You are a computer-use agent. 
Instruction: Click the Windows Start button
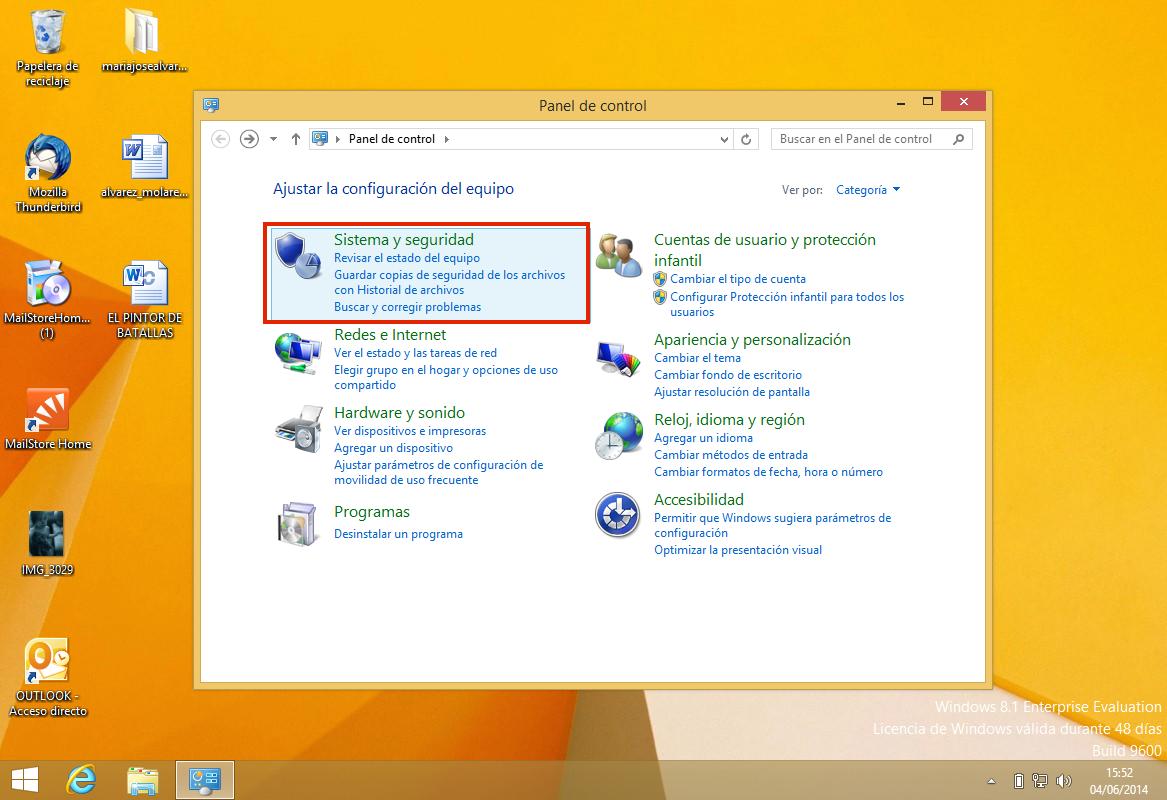24,779
